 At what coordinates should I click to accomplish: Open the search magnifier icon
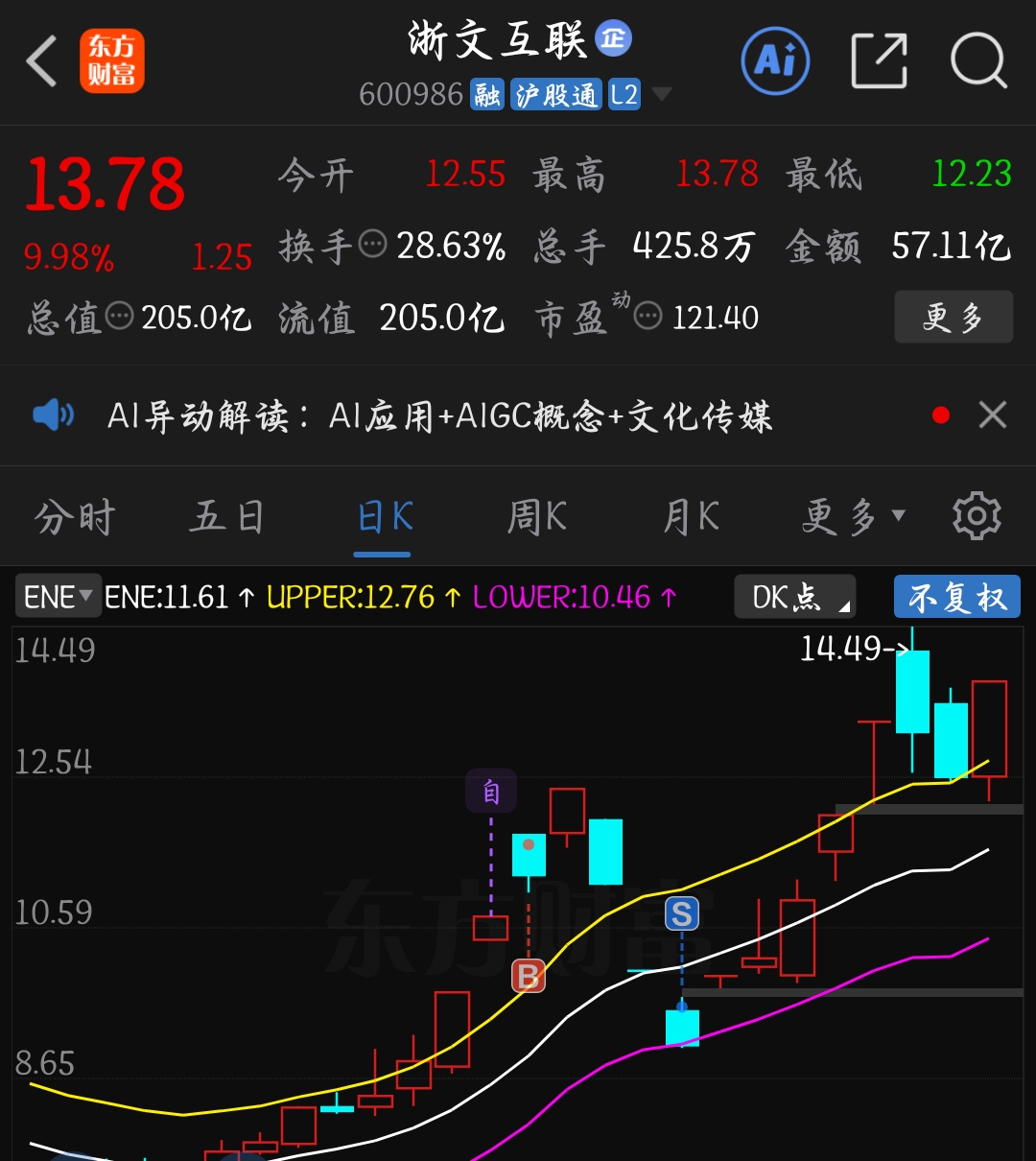[x=978, y=61]
